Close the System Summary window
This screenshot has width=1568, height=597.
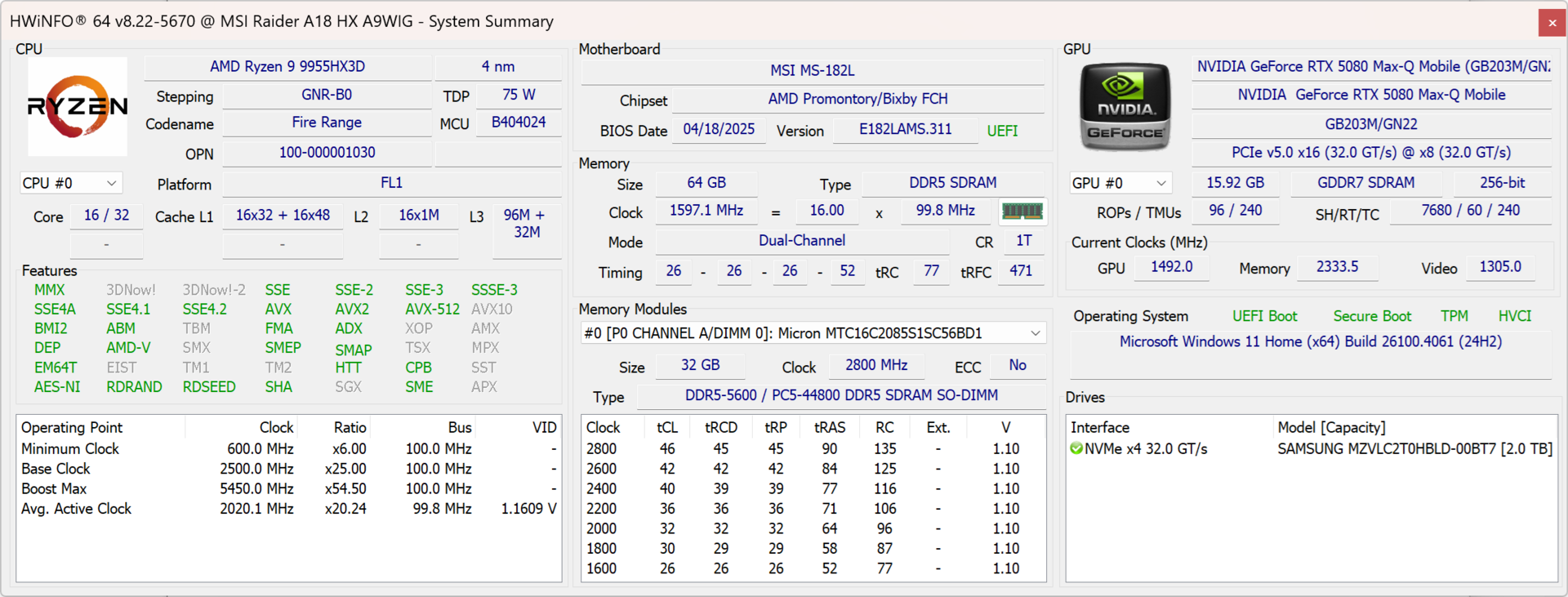tap(1552, 22)
